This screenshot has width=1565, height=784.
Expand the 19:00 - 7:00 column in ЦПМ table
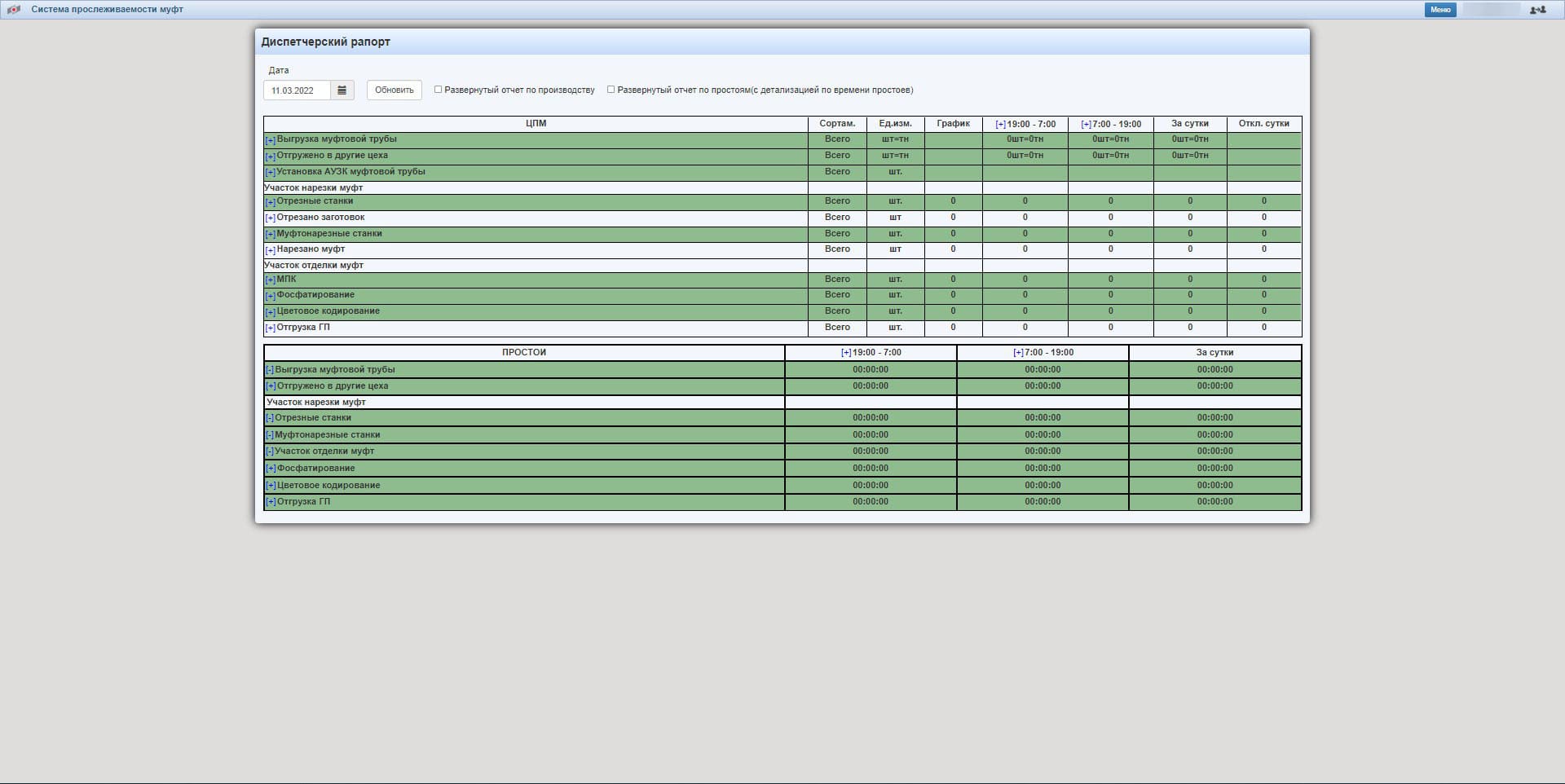coord(1000,125)
